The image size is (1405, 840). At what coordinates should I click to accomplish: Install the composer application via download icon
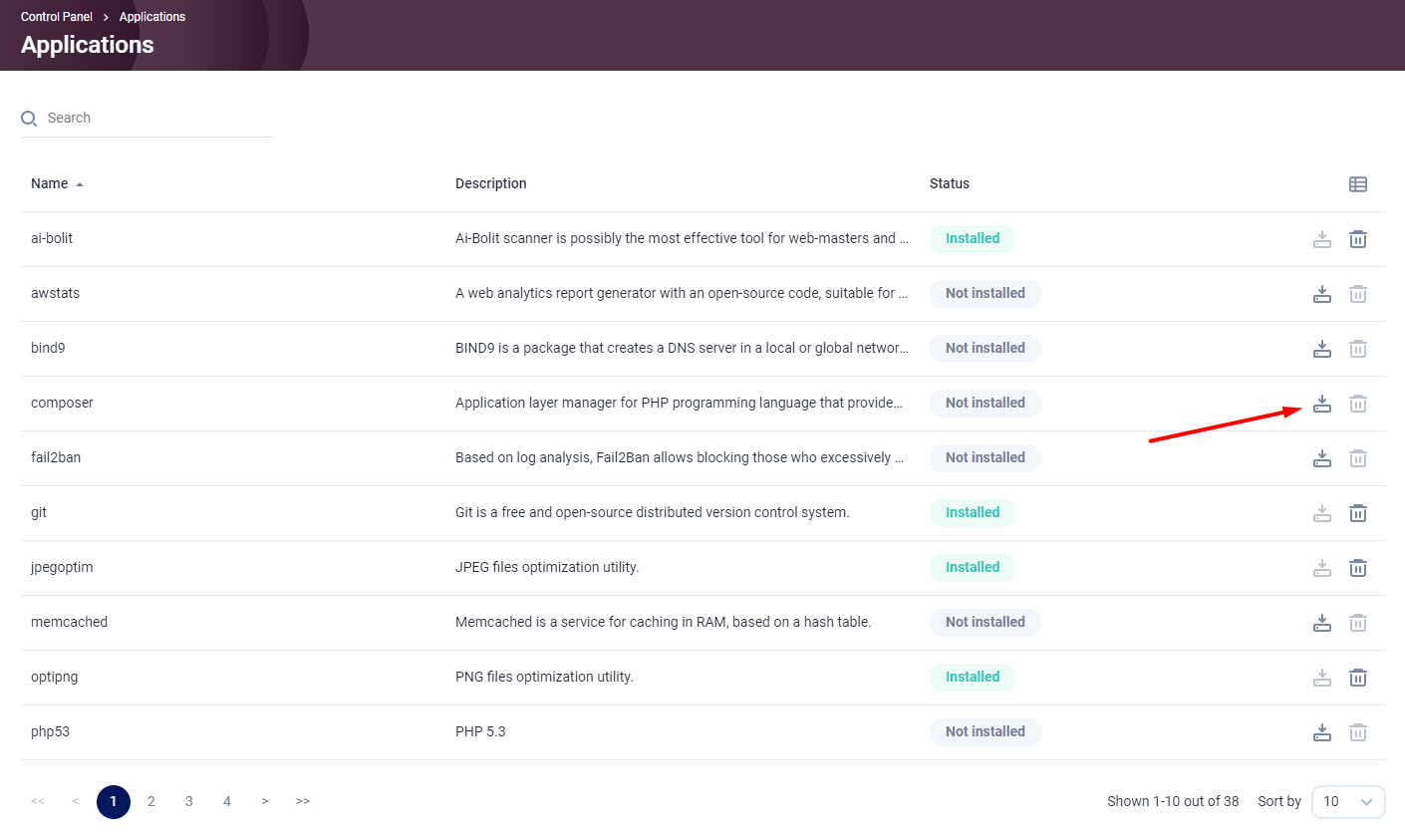1322,404
